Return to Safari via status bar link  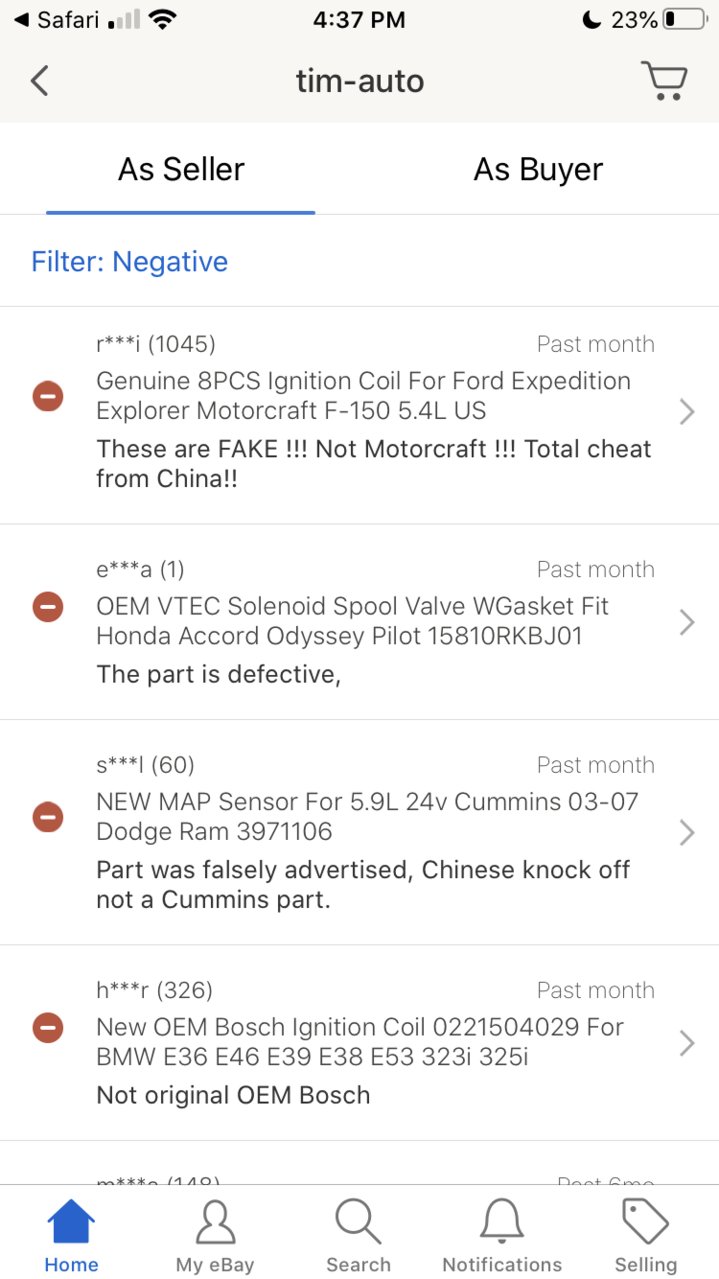click(62, 20)
